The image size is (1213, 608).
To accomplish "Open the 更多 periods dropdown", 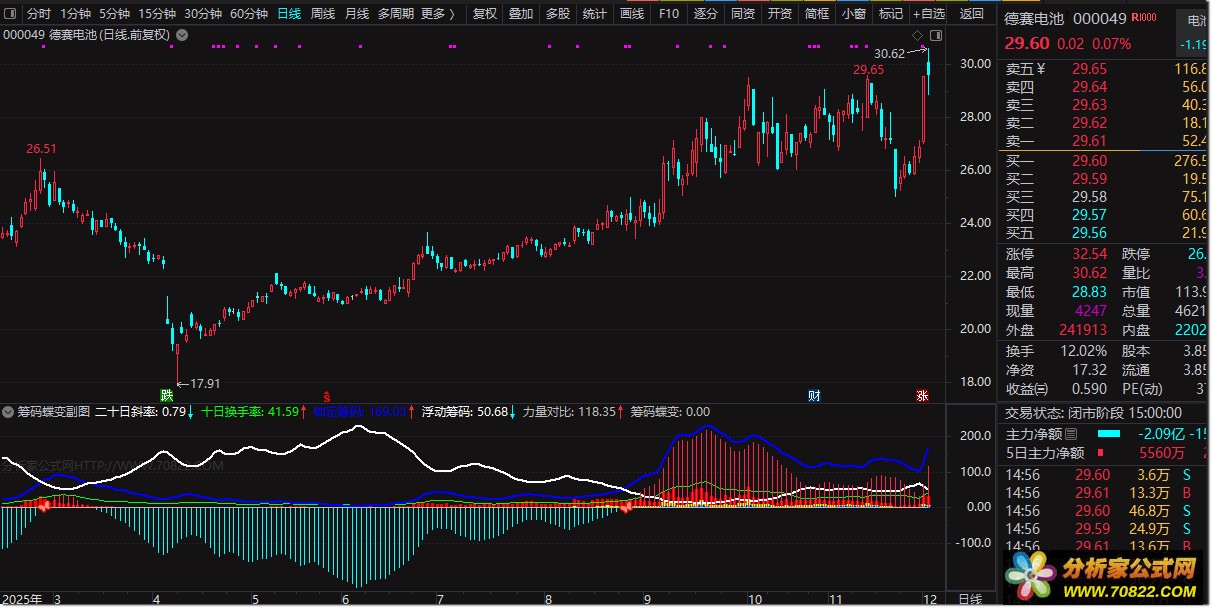I will pos(437,14).
